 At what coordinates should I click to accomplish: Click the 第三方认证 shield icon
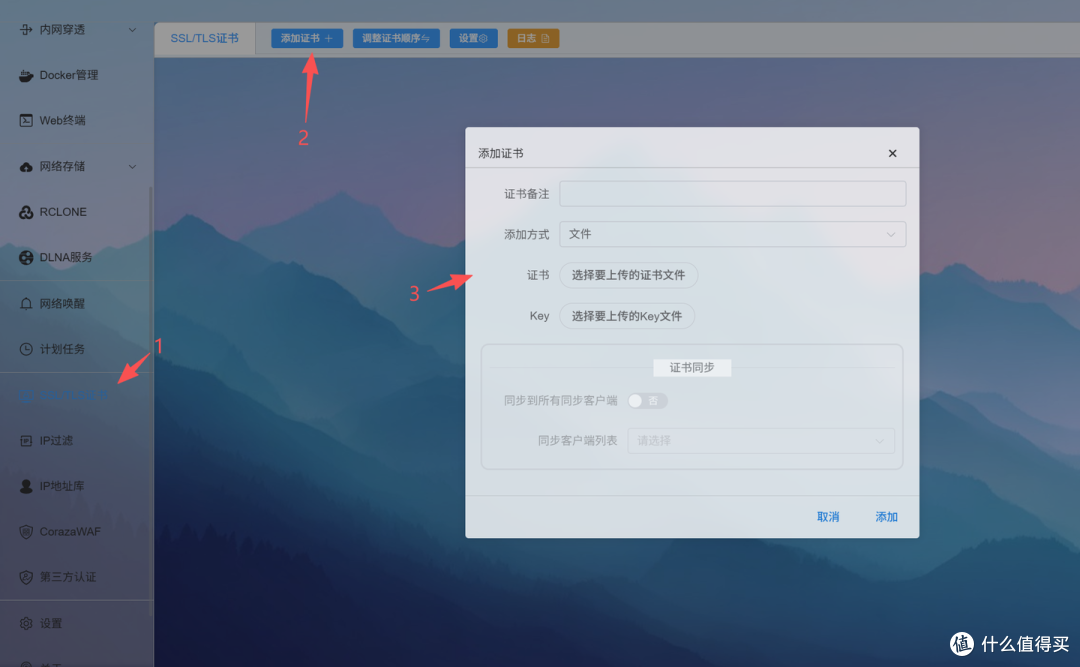pos(26,577)
